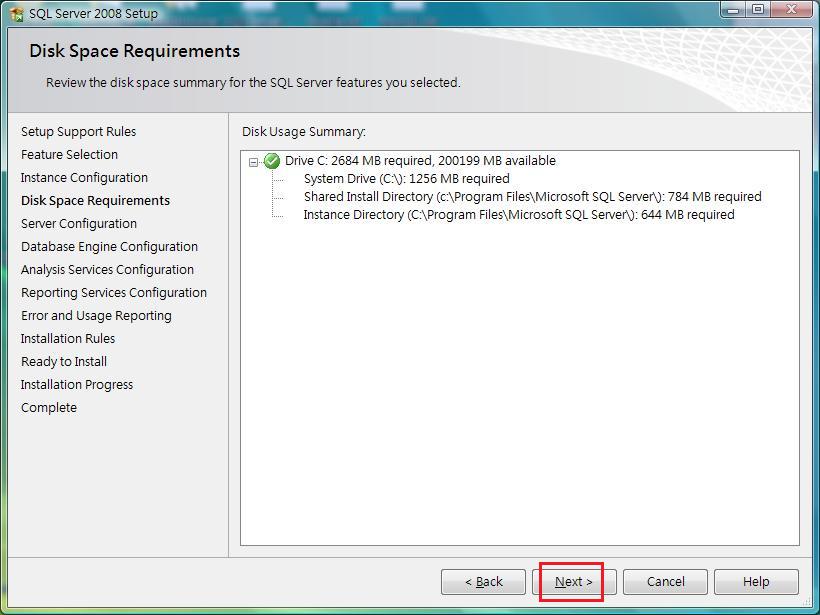Cancel the SQL Server setup
This screenshot has height=615, width=820.
point(665,582)
